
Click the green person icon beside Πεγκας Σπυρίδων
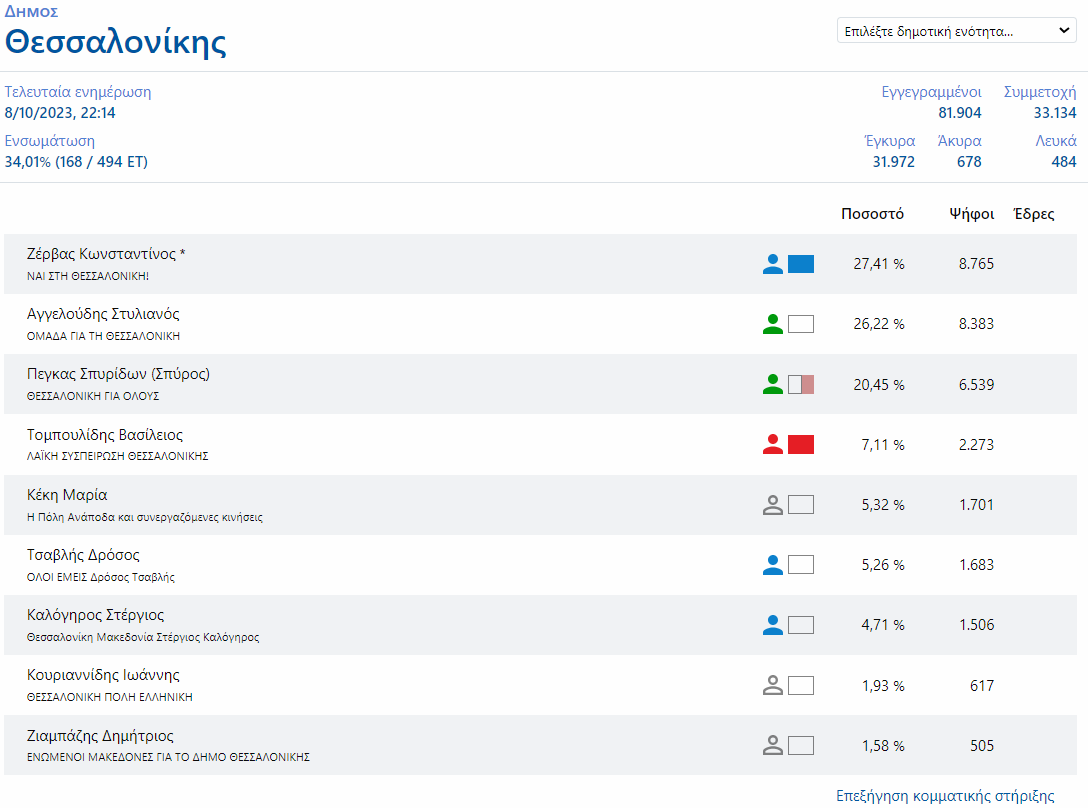coord(772,384)
